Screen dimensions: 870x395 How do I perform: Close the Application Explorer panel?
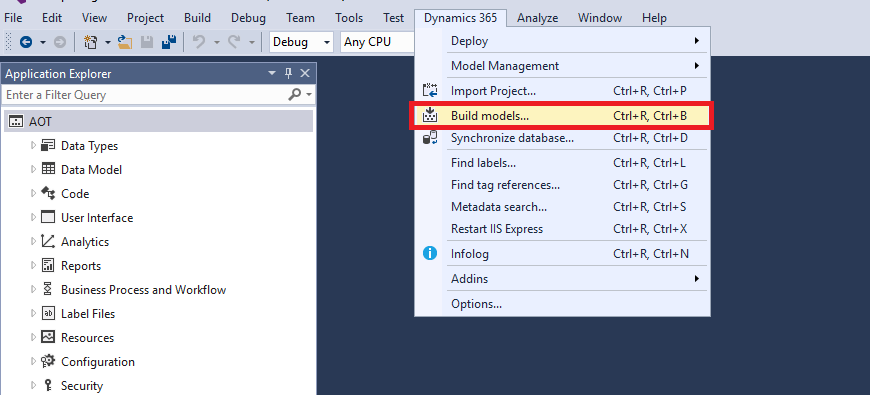pos(305,73)
